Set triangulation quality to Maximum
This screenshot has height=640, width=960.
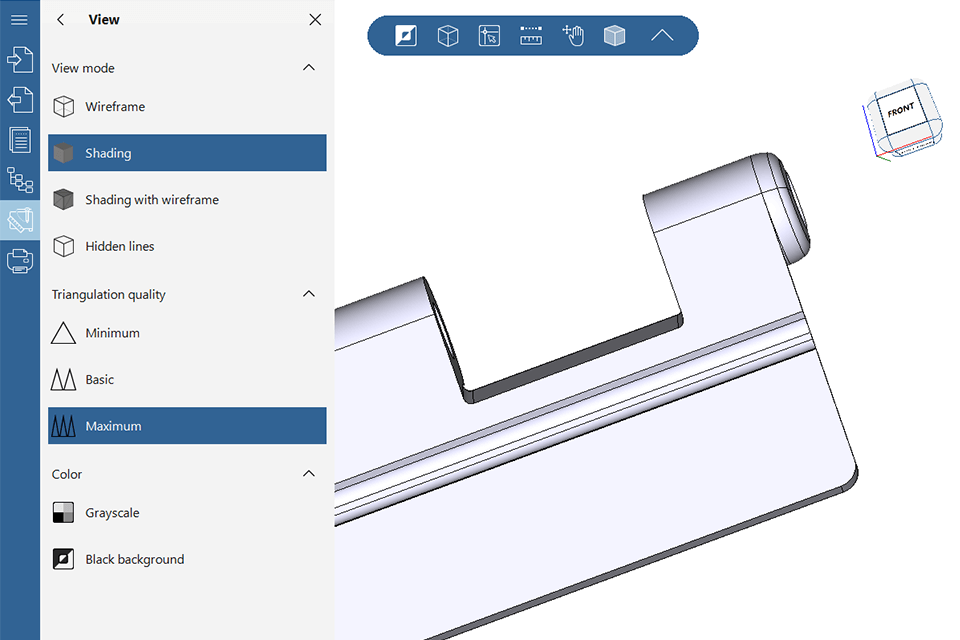[187, 426]
